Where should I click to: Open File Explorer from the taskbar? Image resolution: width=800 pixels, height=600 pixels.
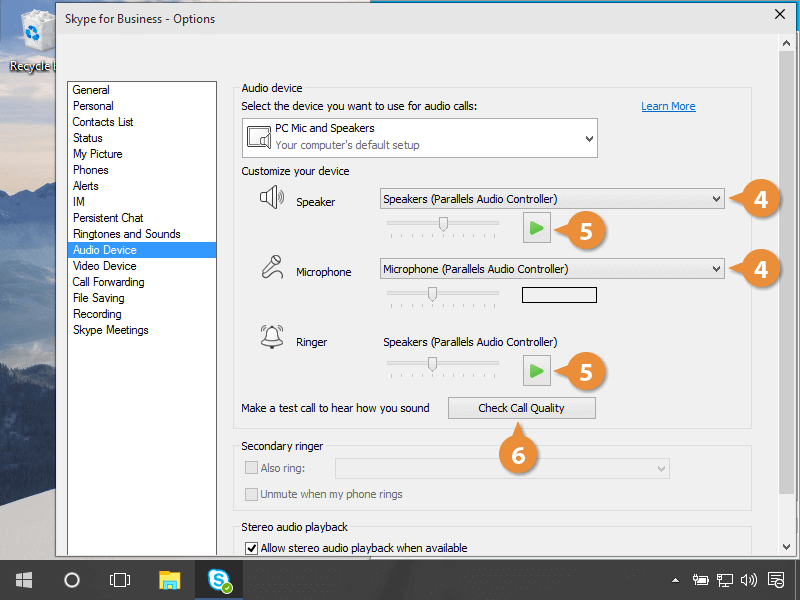[x=170, y=580]
